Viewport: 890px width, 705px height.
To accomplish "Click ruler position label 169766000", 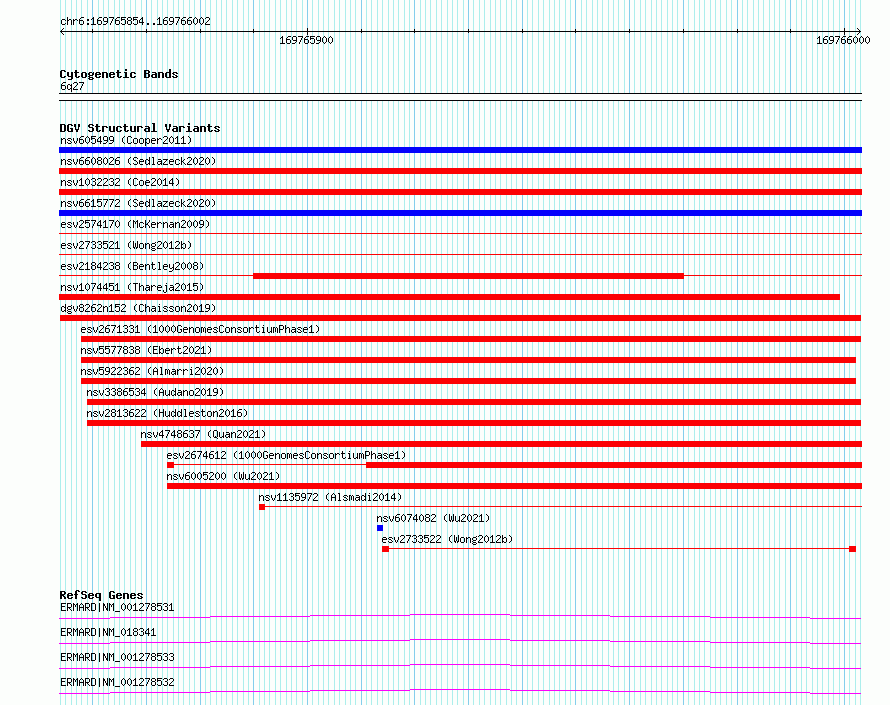I will (x=843, y=40).
